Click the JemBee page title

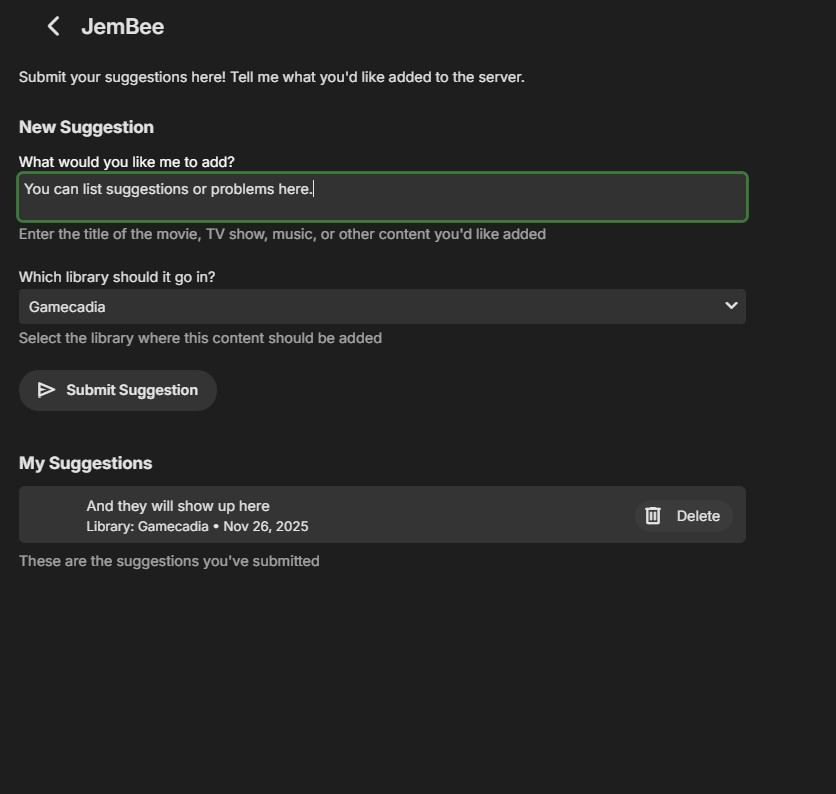(x=122, y=27)
